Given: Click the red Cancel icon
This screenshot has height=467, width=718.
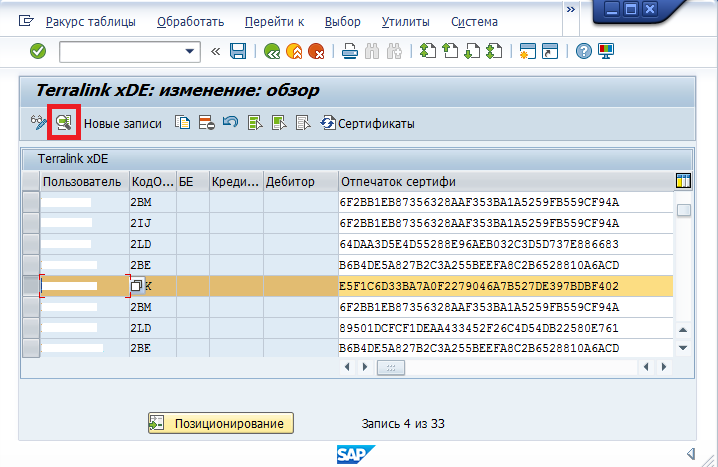Looking at the screenshot, I should coord(317,51).
